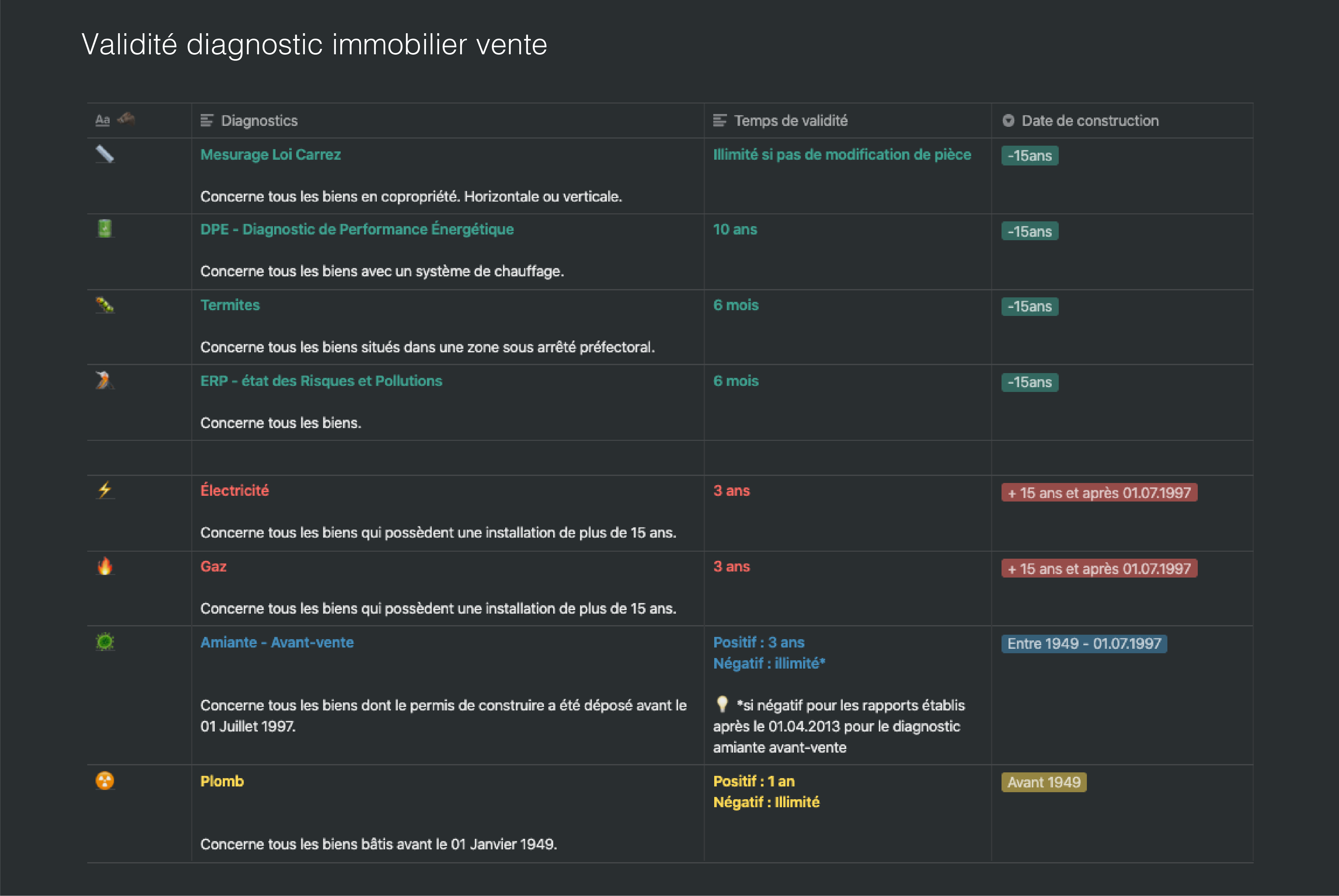Open the Termites diagnostic entry

click(230, 305)
